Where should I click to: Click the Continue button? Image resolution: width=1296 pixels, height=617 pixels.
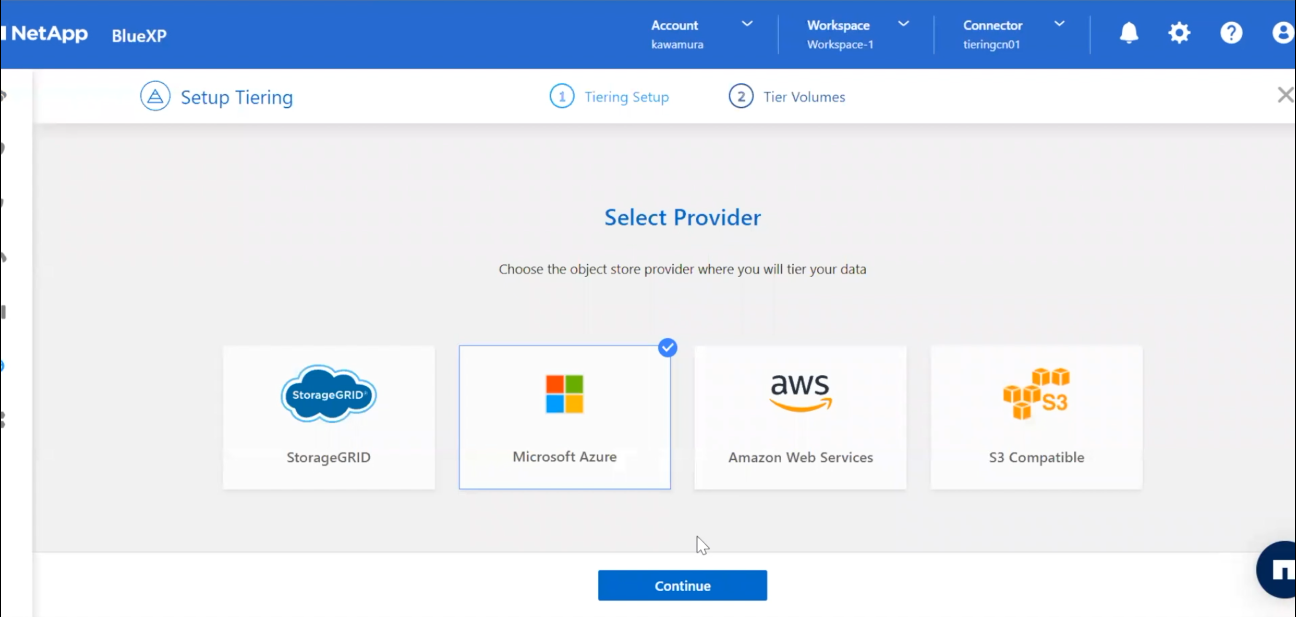point(683,586)
